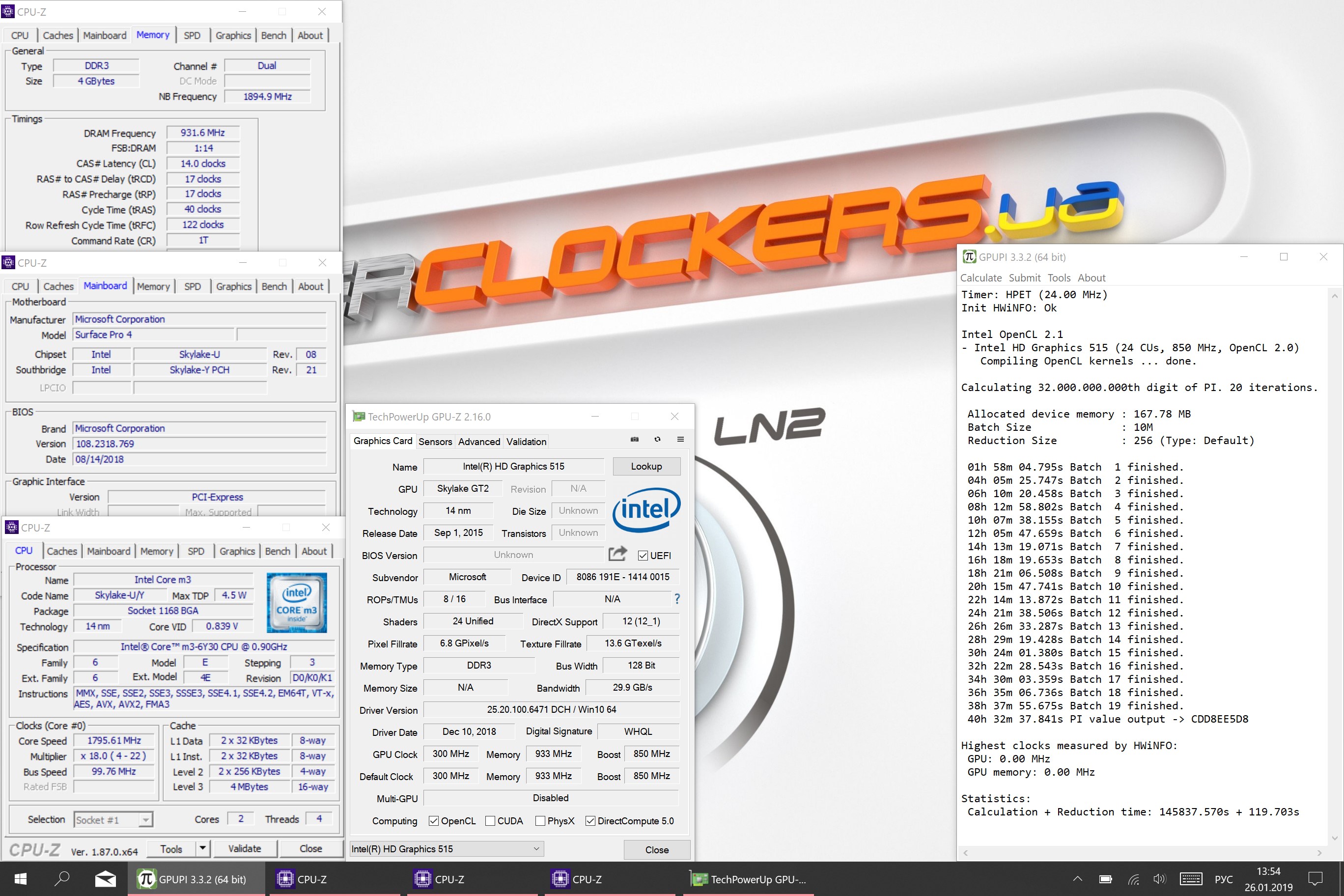Click the GPU-Z screenshot camera icon

pos(634,440)
